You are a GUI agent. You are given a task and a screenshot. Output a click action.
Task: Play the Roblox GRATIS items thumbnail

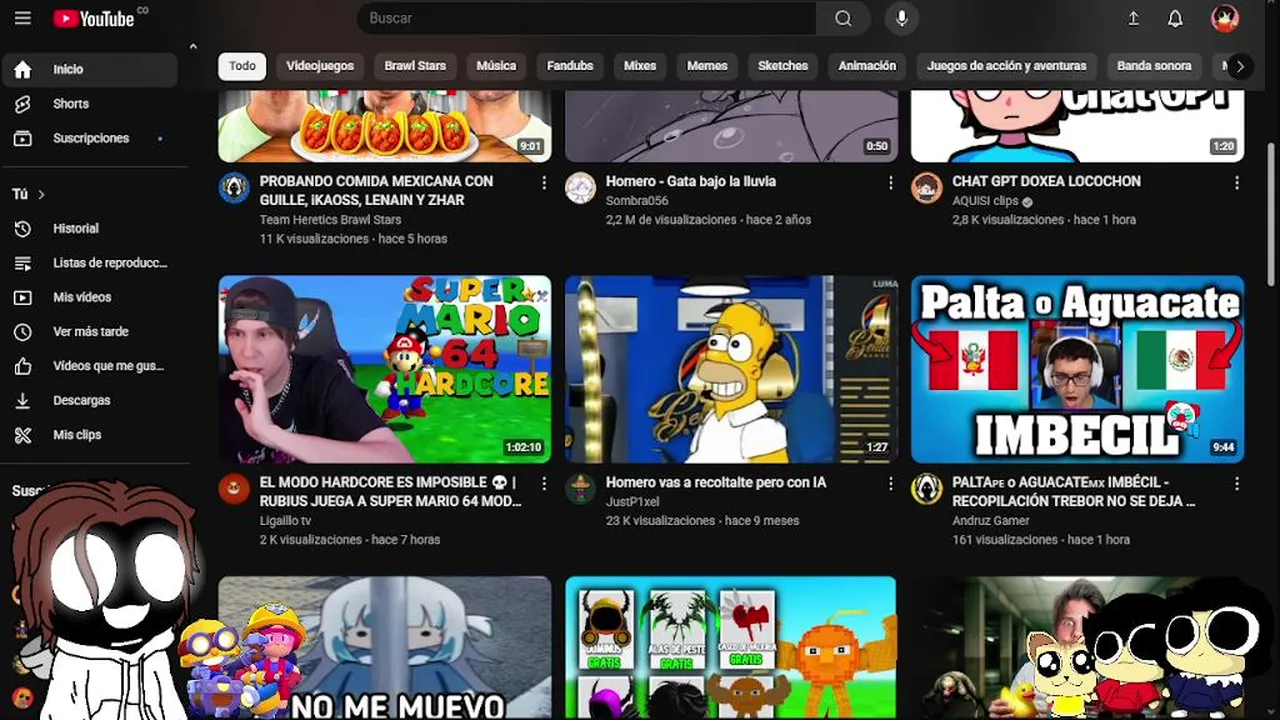pos(731,648)
